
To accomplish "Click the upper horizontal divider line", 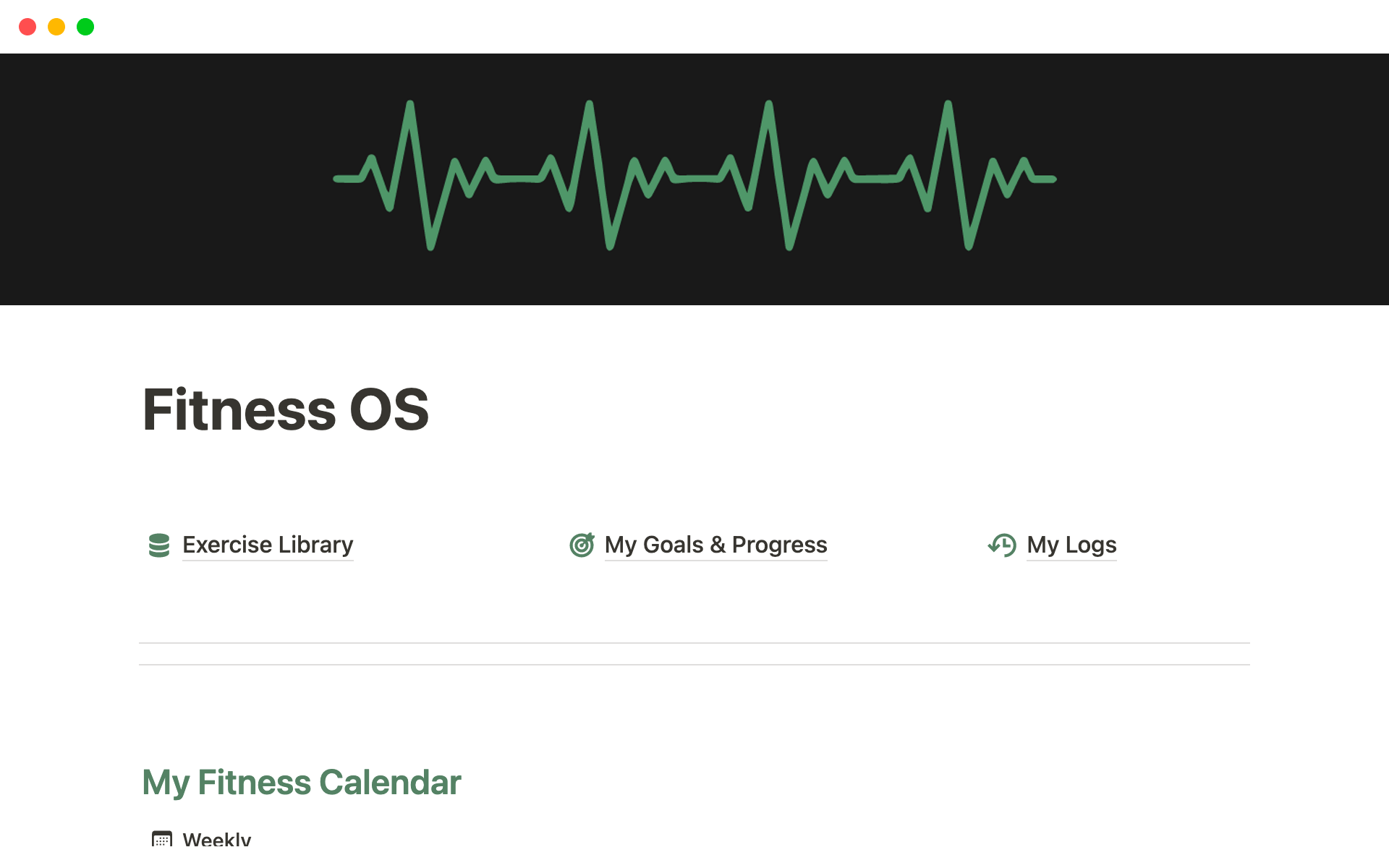I will click(694, 643).
